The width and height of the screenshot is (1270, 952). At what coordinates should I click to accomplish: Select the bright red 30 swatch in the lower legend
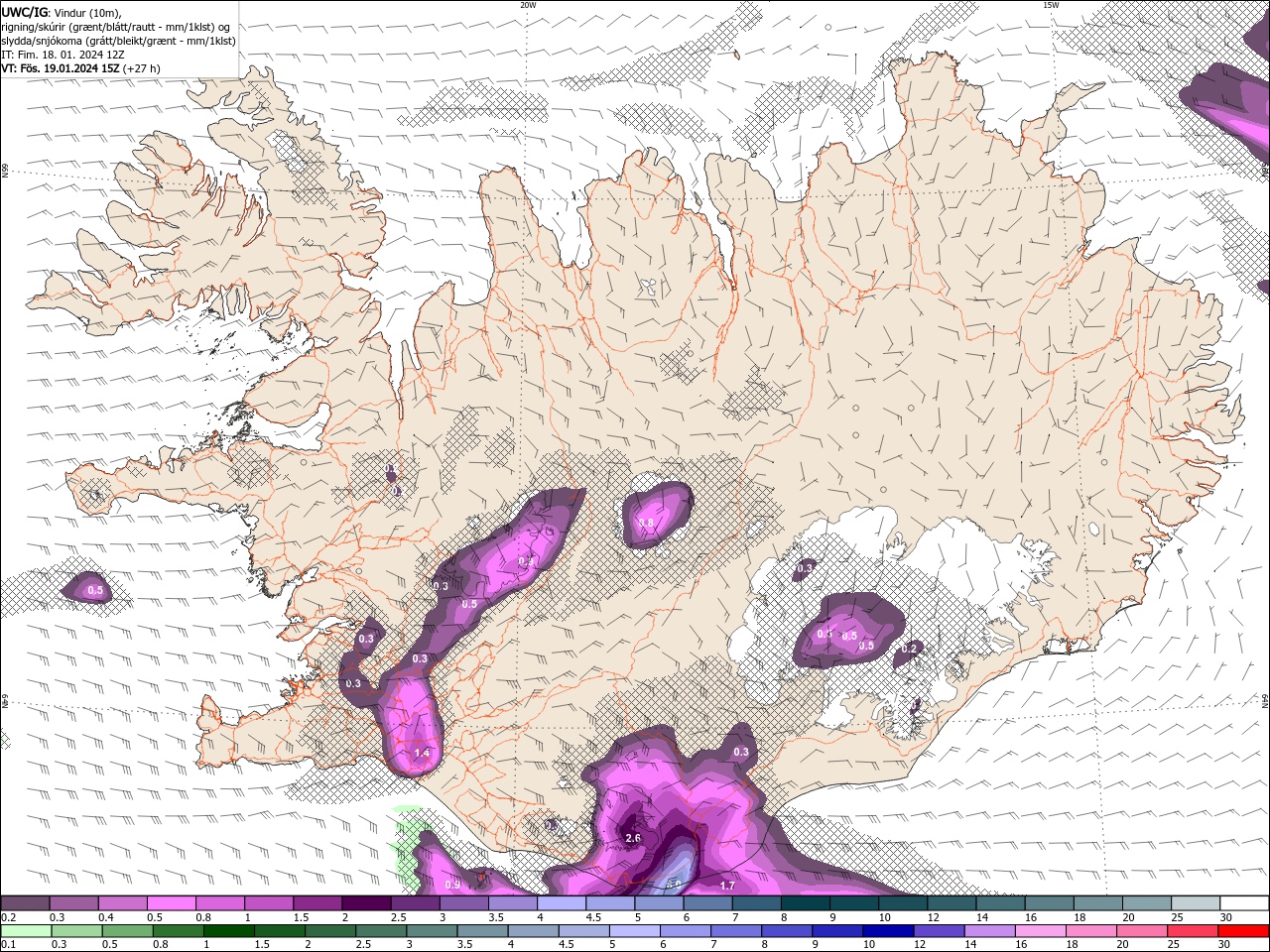point(1243,931)
